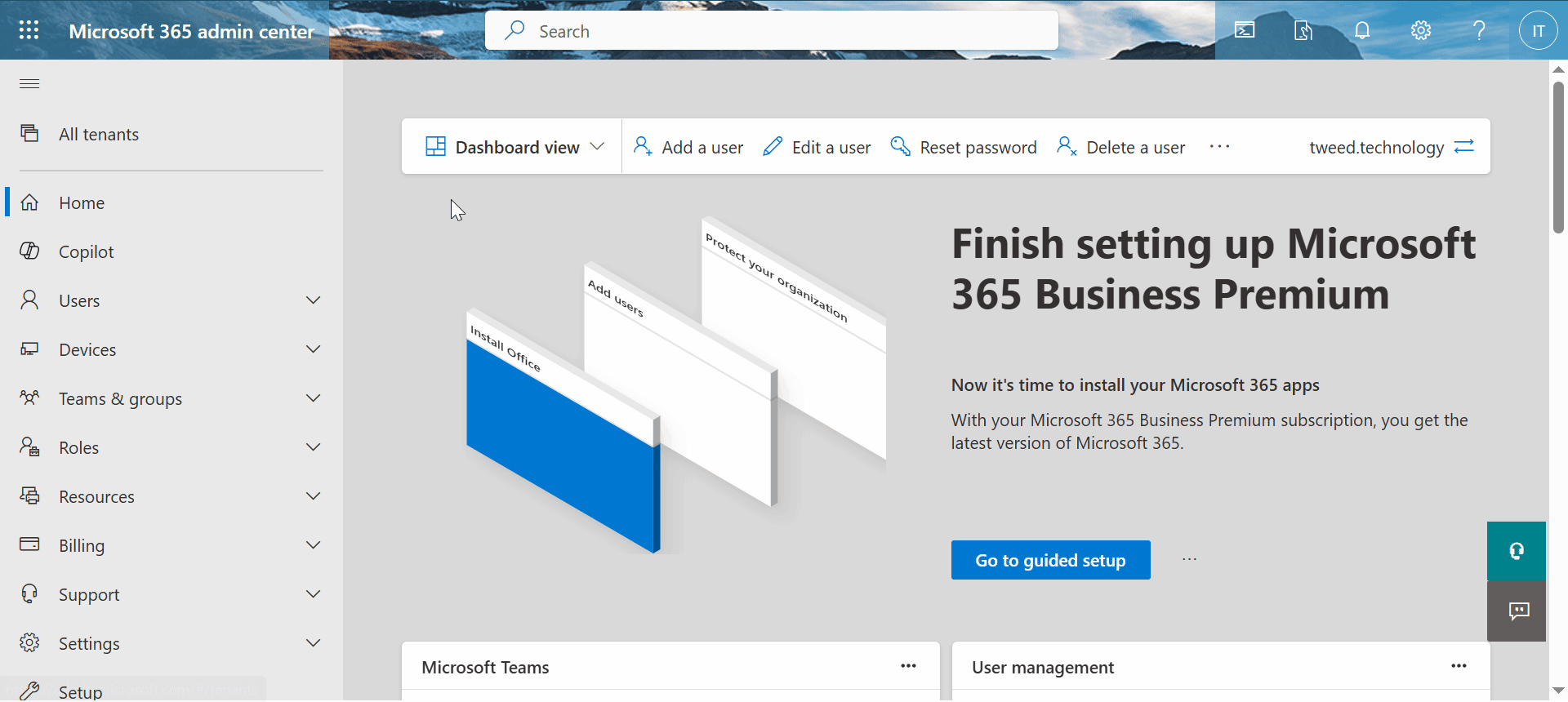Expand the Support section chevron

[x=313, y=593]
